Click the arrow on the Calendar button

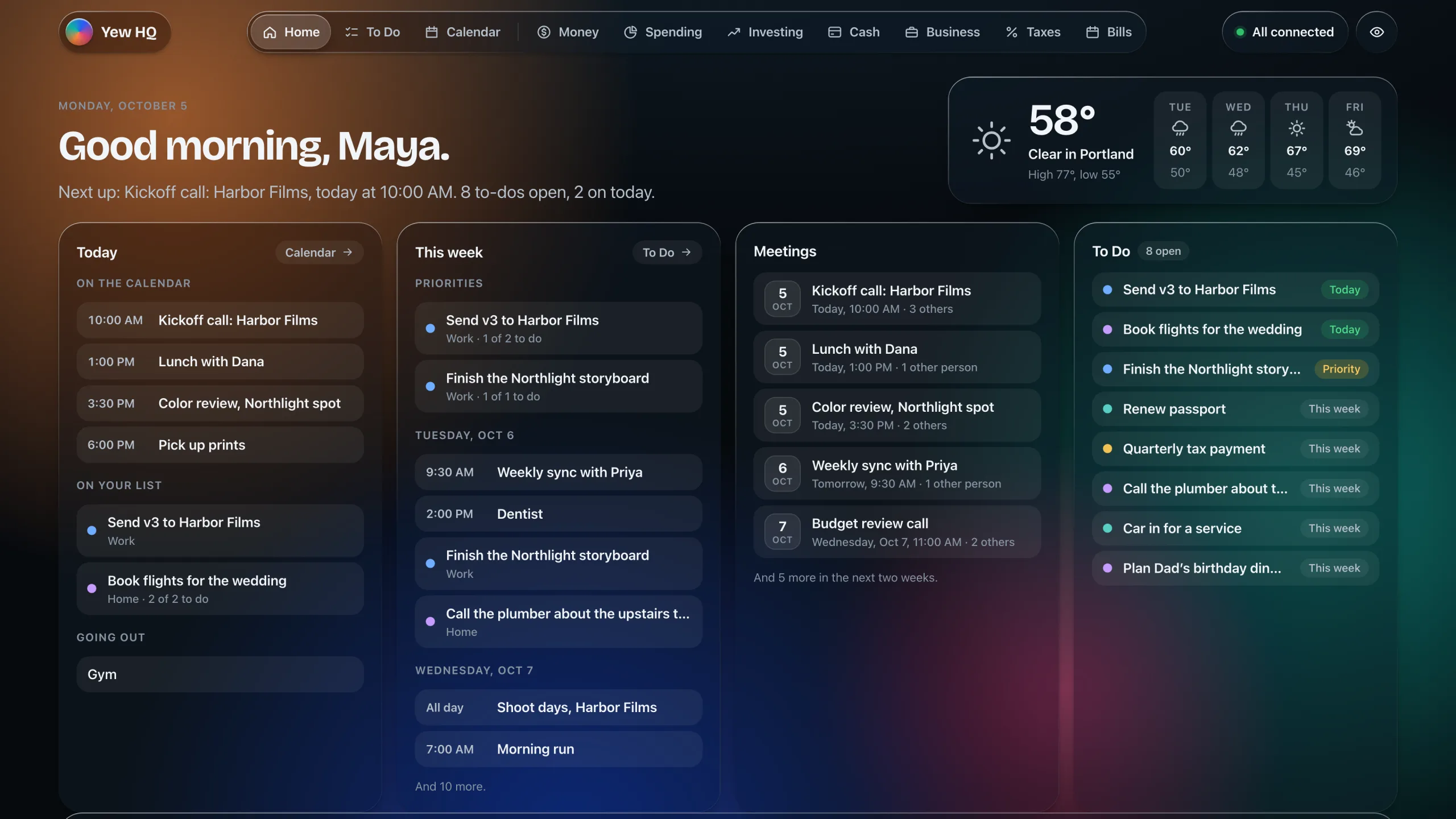348,252
